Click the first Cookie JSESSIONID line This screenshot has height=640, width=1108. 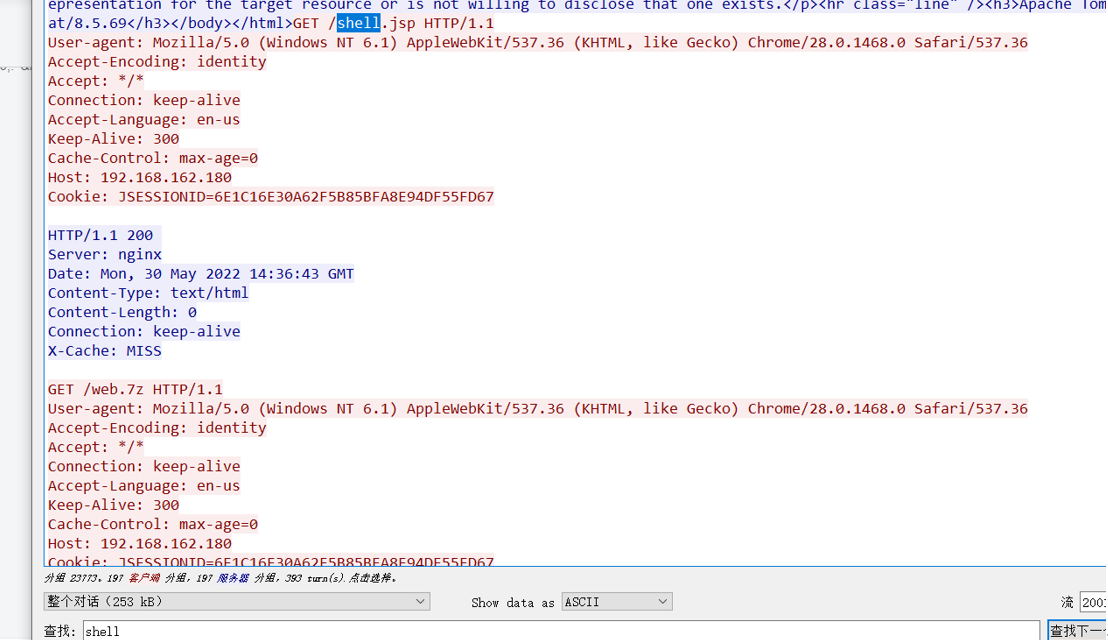tap(271, 196)
